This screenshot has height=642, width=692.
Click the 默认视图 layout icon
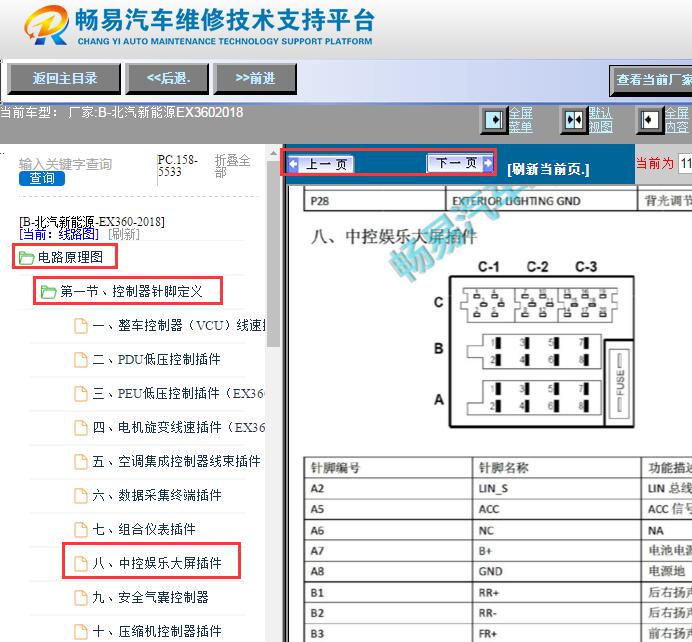pos(574,120)
